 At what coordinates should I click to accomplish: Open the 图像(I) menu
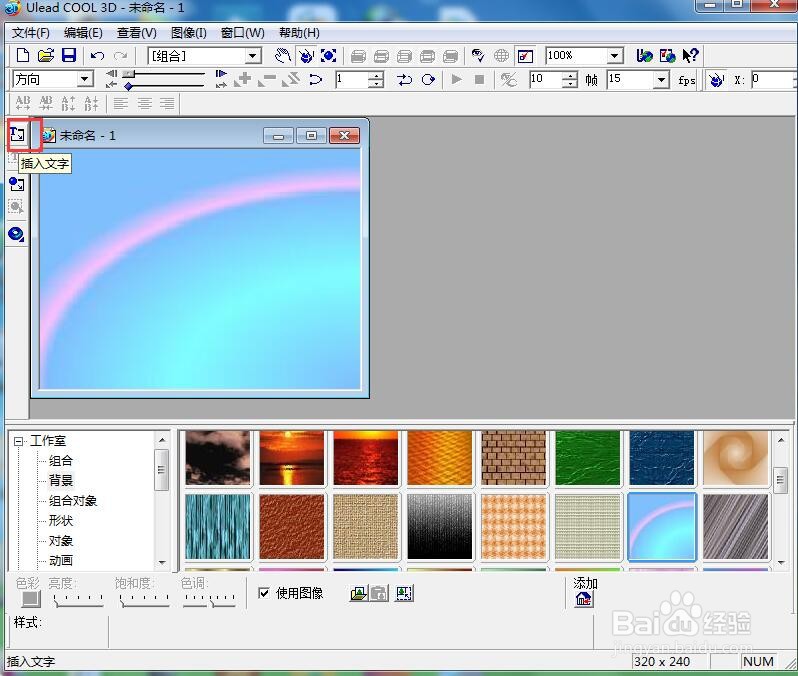point(188,33)
